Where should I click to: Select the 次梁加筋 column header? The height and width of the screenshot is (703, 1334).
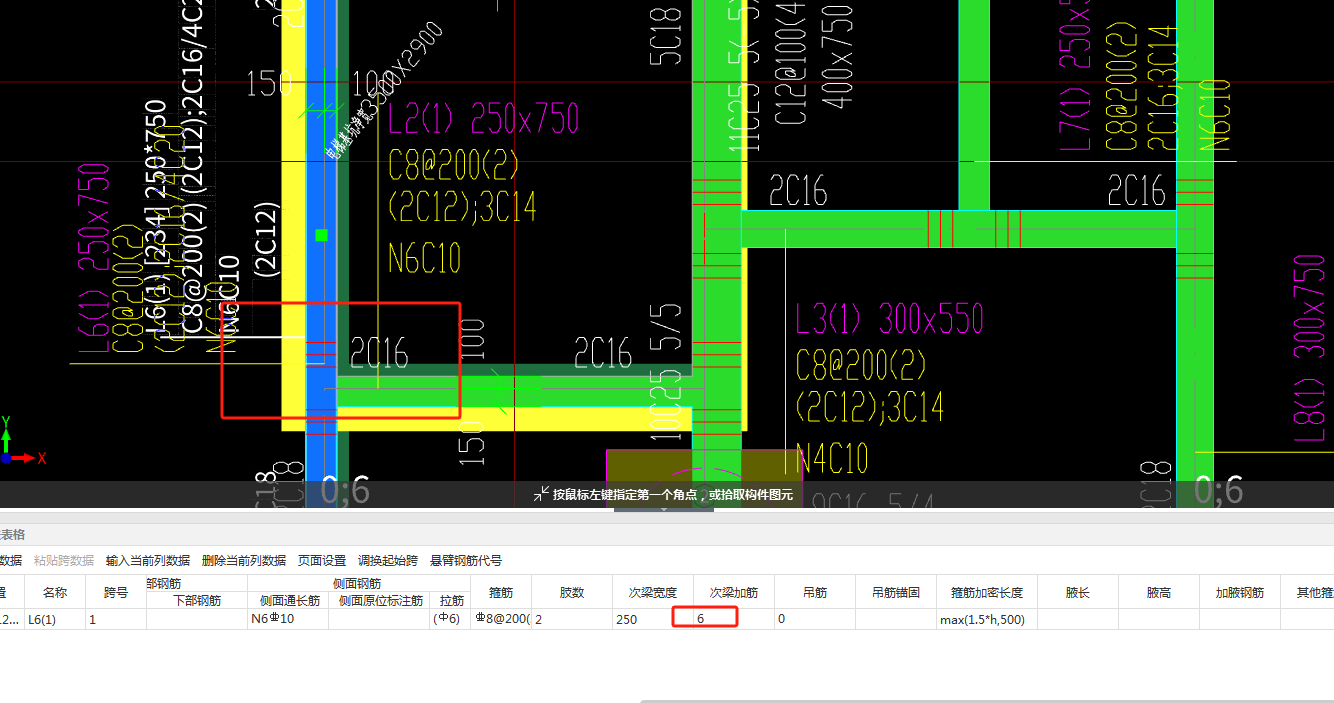[734, 592]
